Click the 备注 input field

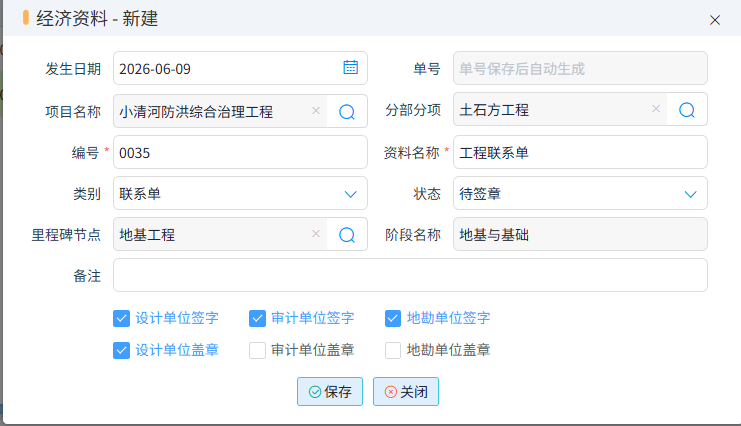pyautogui.click(x=410, y=275)
